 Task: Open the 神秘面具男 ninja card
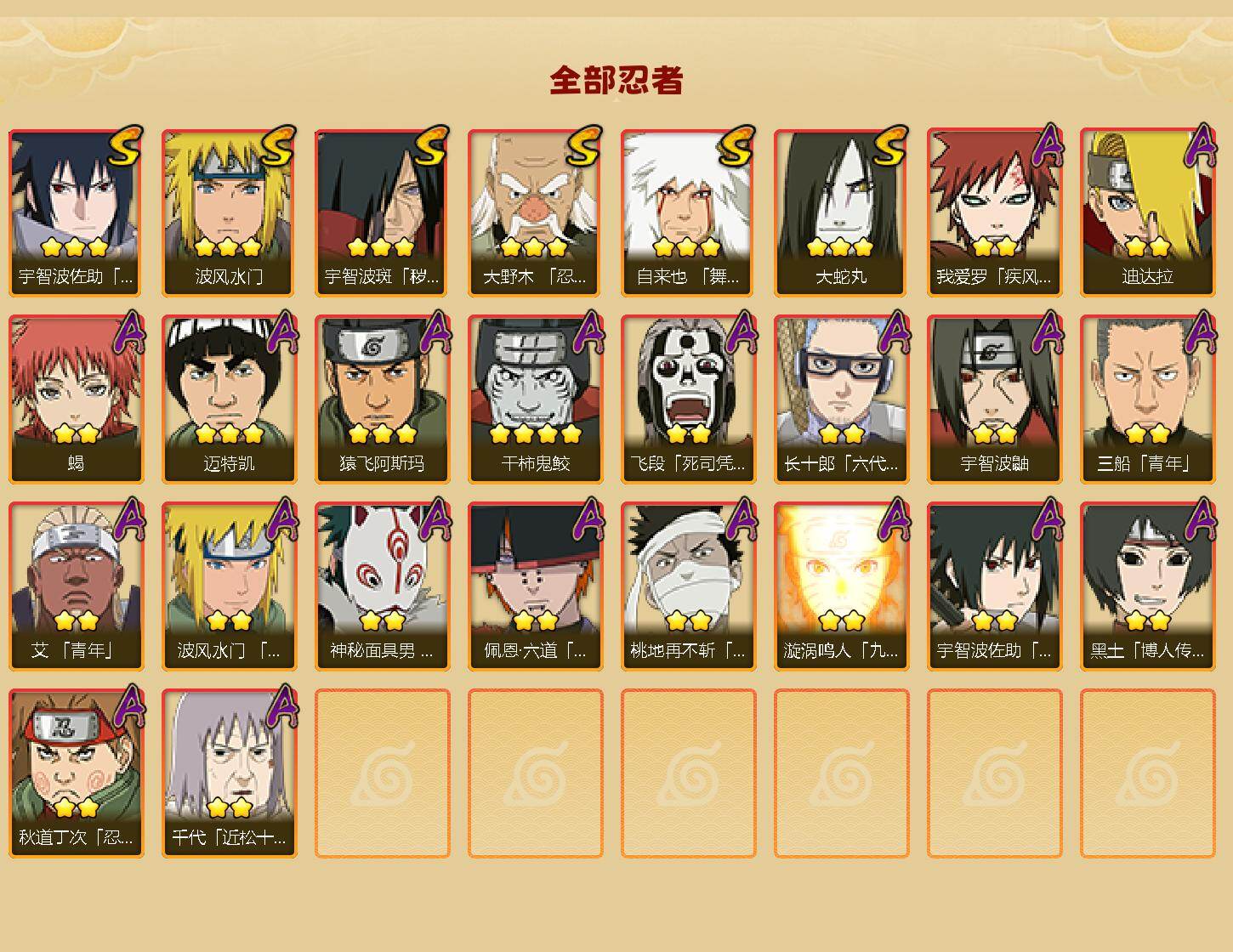[382, 586]
